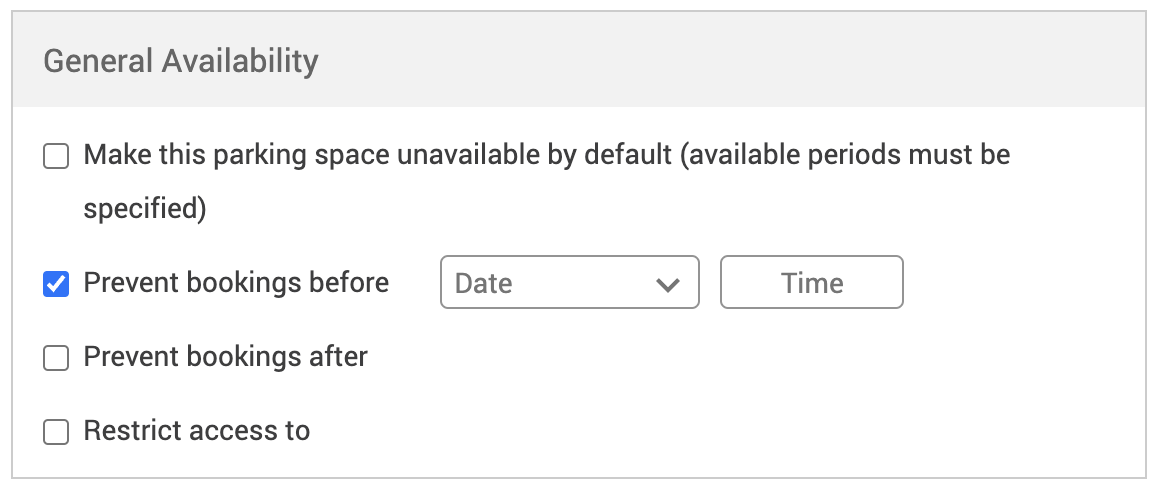
Task: Open the Date dropdown
Action: 568,283
